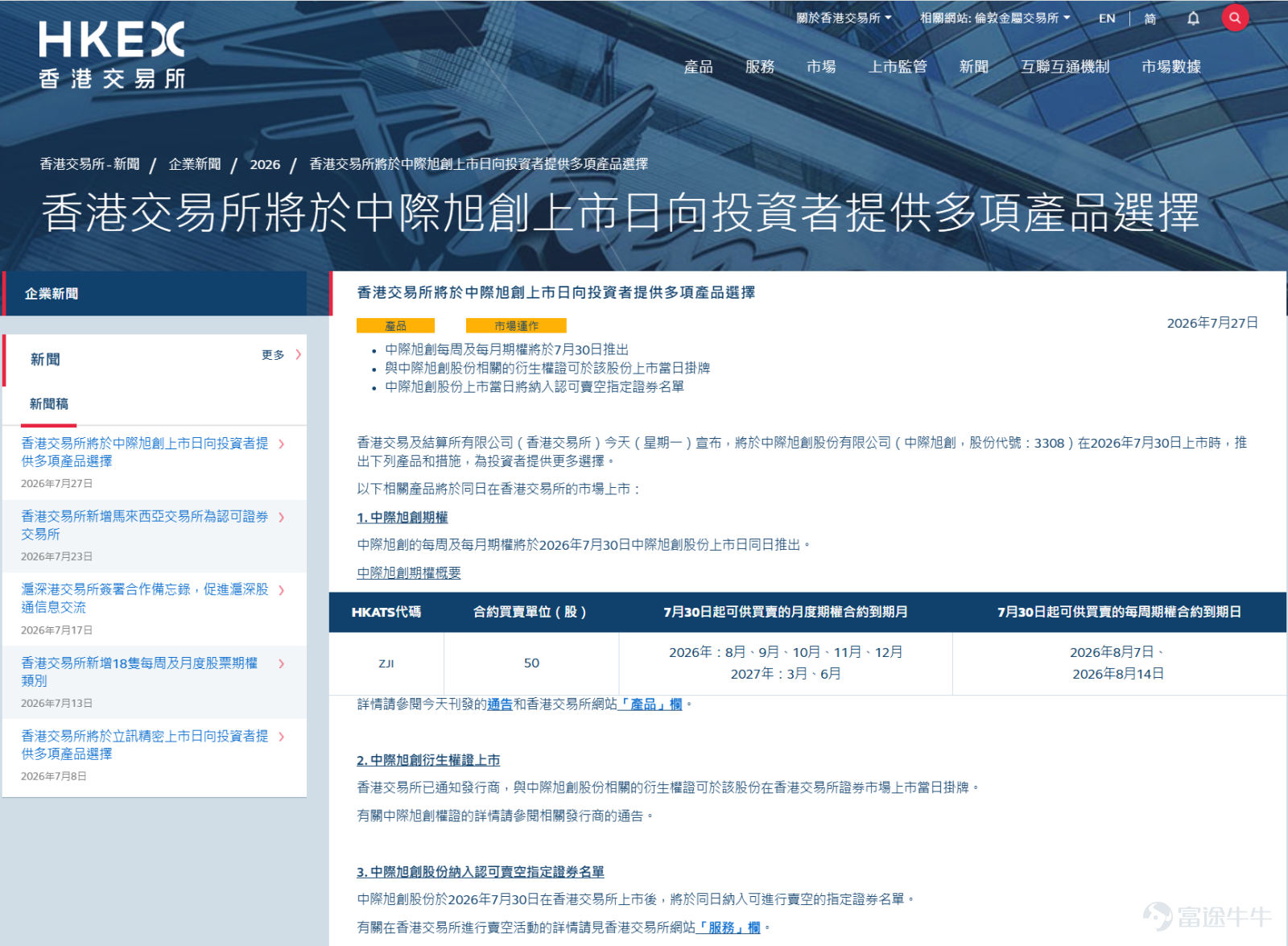Image resolution: width=1288 pixels, height=946 pixels.
Task: Open 「服務」欄 link
Action: point(728,927)
